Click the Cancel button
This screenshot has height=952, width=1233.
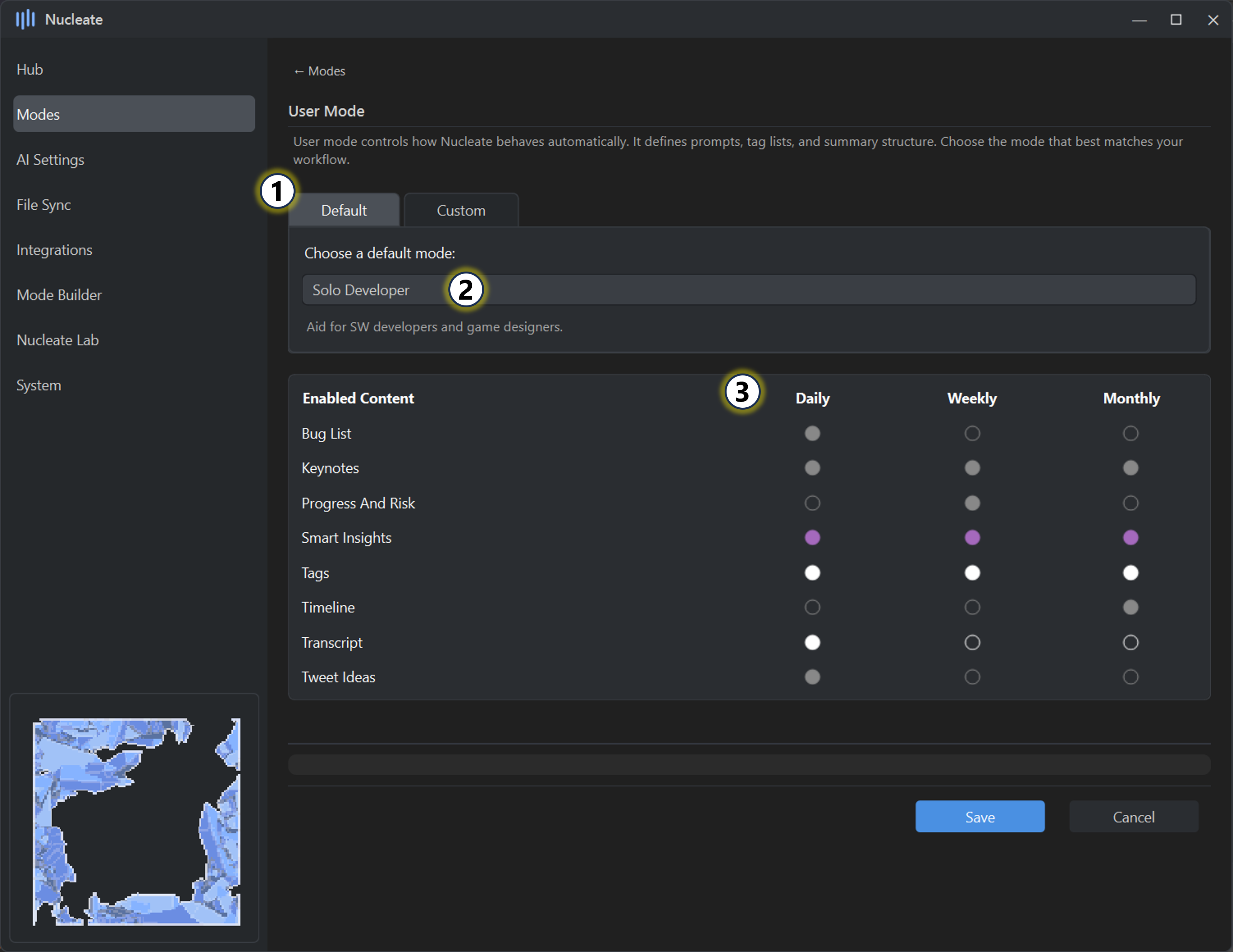(1133, 817)
